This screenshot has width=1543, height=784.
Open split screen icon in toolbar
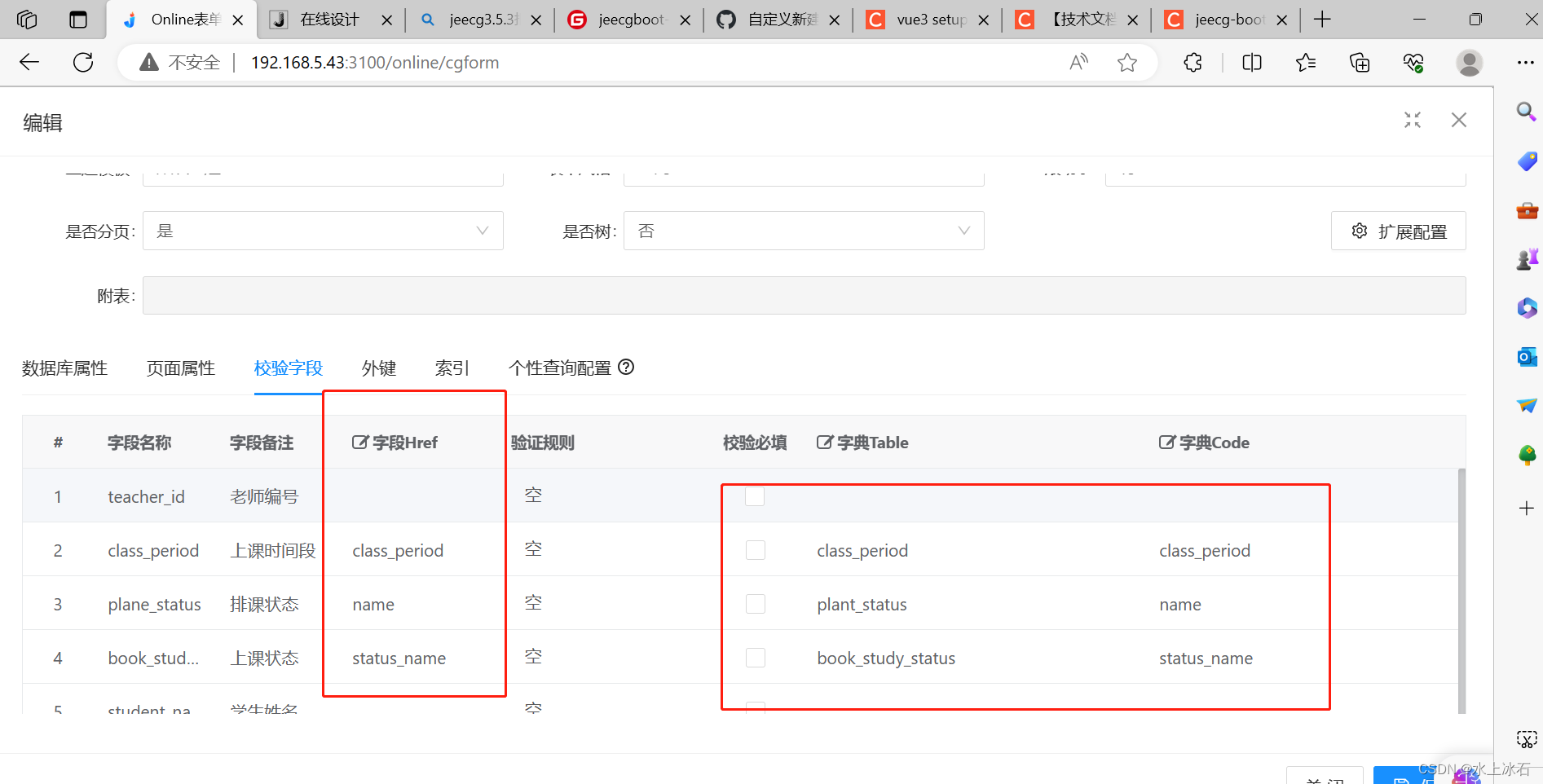pyautogui.click(x=1252, y=63)
